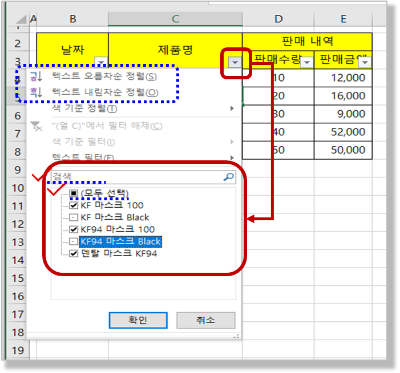This screenshot has width=400, height=373.
Task: Click the 날짜 header cell
Action: point(73,51)
